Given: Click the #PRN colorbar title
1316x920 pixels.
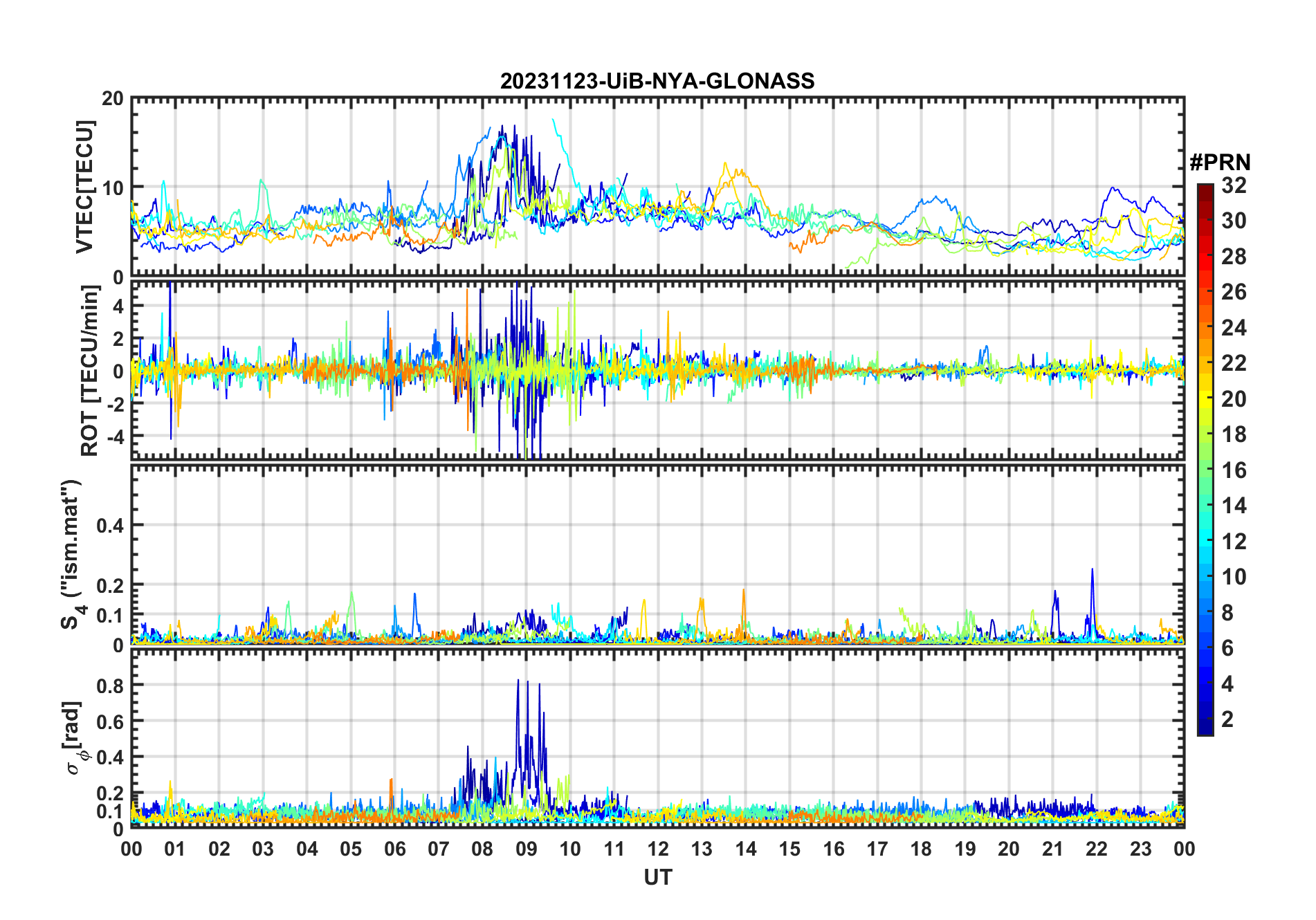Looking at the screenshot, I should pyautogui.click(x=1220, y=163).
